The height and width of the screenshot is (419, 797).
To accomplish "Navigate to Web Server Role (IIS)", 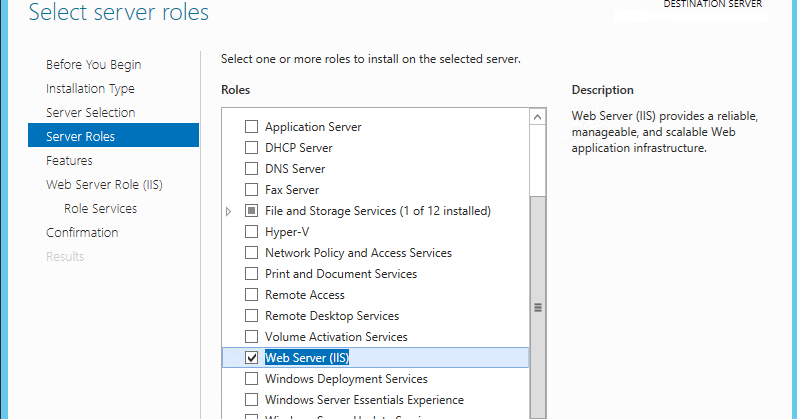I will 104,185.
